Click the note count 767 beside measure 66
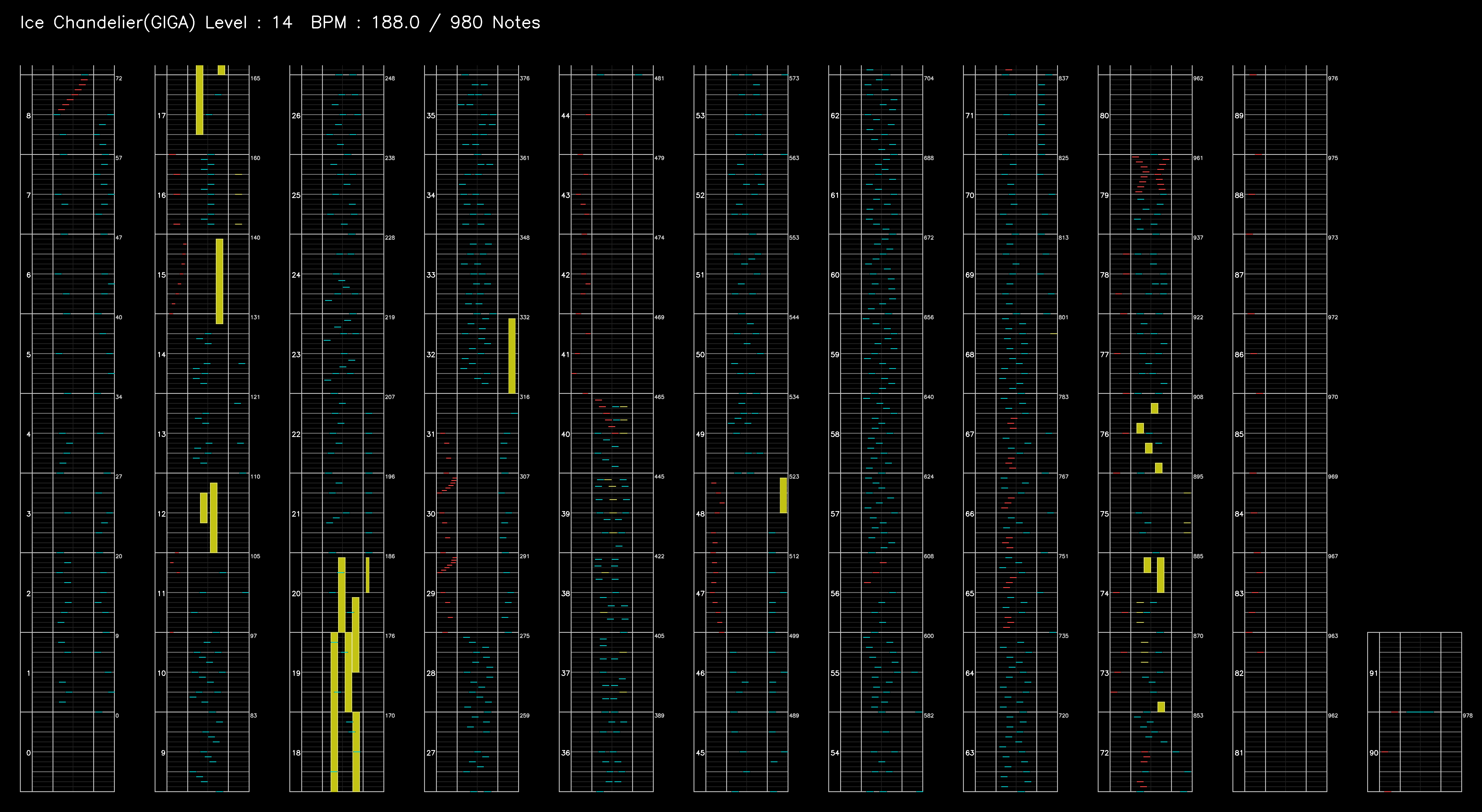 pyautogui.click(x=1063, y=477)
